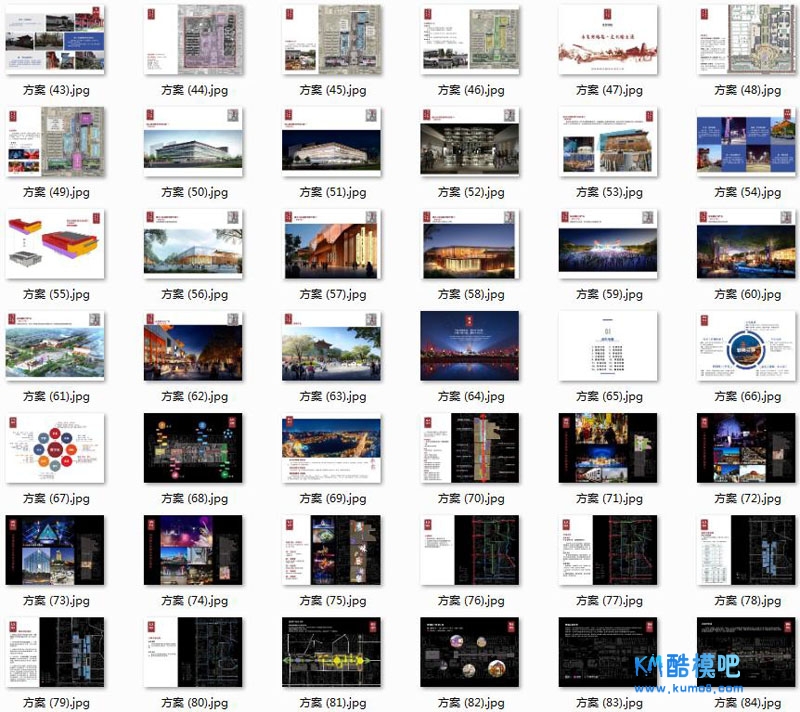Select the 方案 (47).jpg thumbnail image
This screenshot has height=712, width=800.
[608, 40]
